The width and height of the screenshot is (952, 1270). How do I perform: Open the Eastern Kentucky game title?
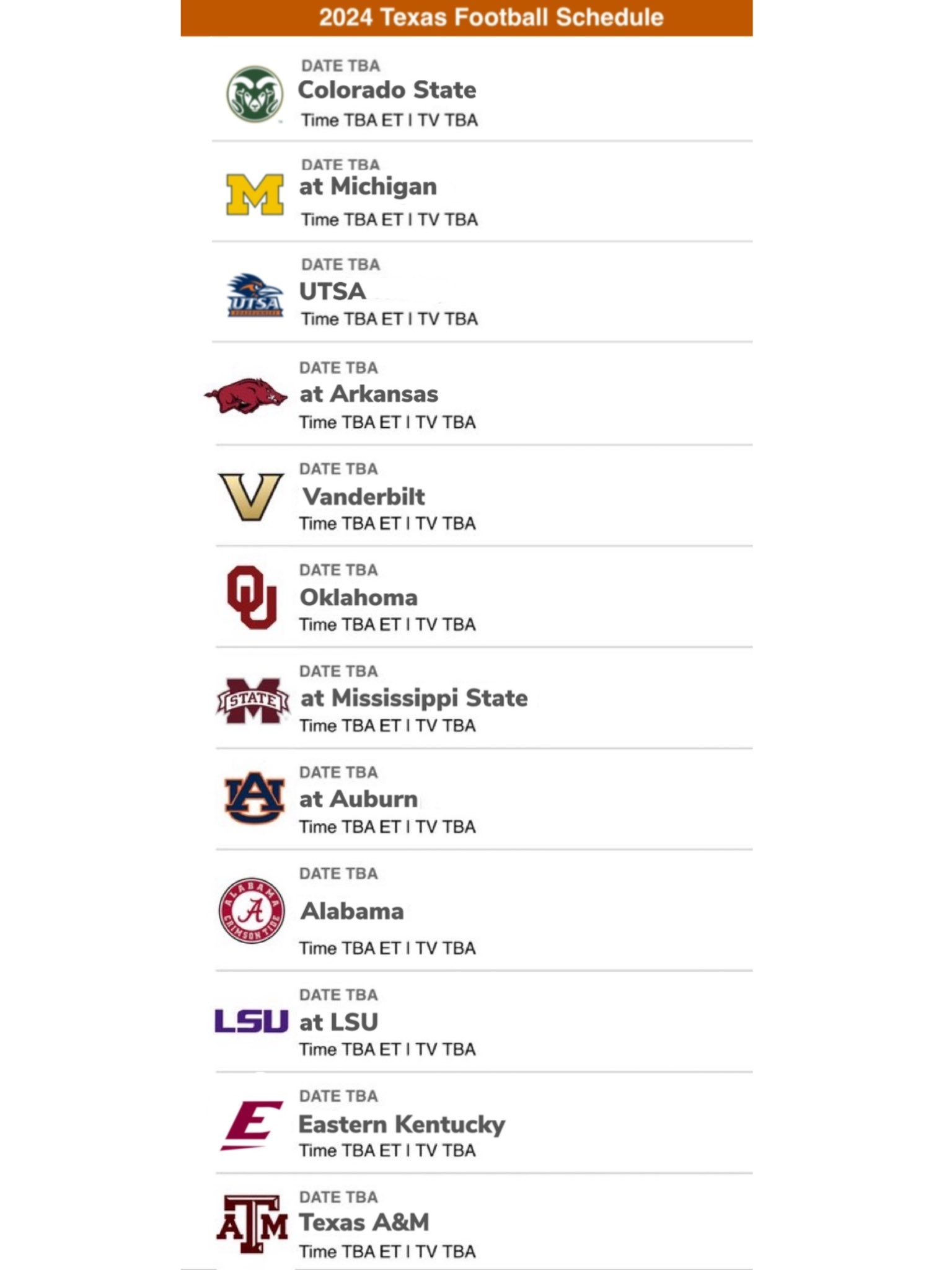point(402,1124)
